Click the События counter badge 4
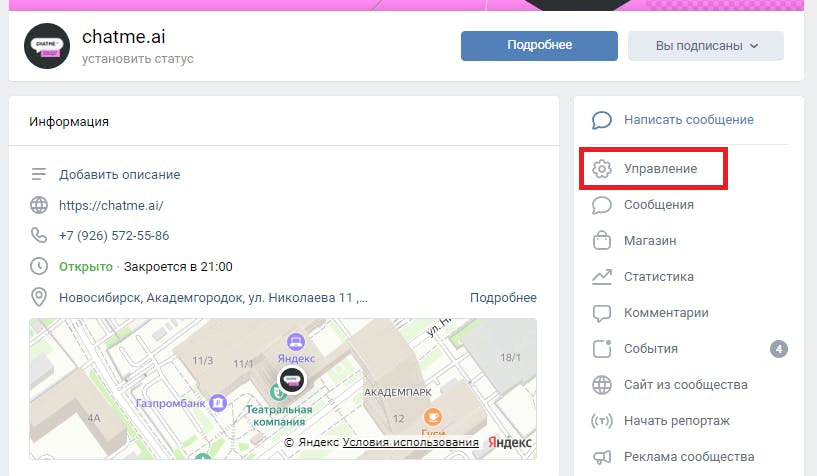 click(778, 348)
